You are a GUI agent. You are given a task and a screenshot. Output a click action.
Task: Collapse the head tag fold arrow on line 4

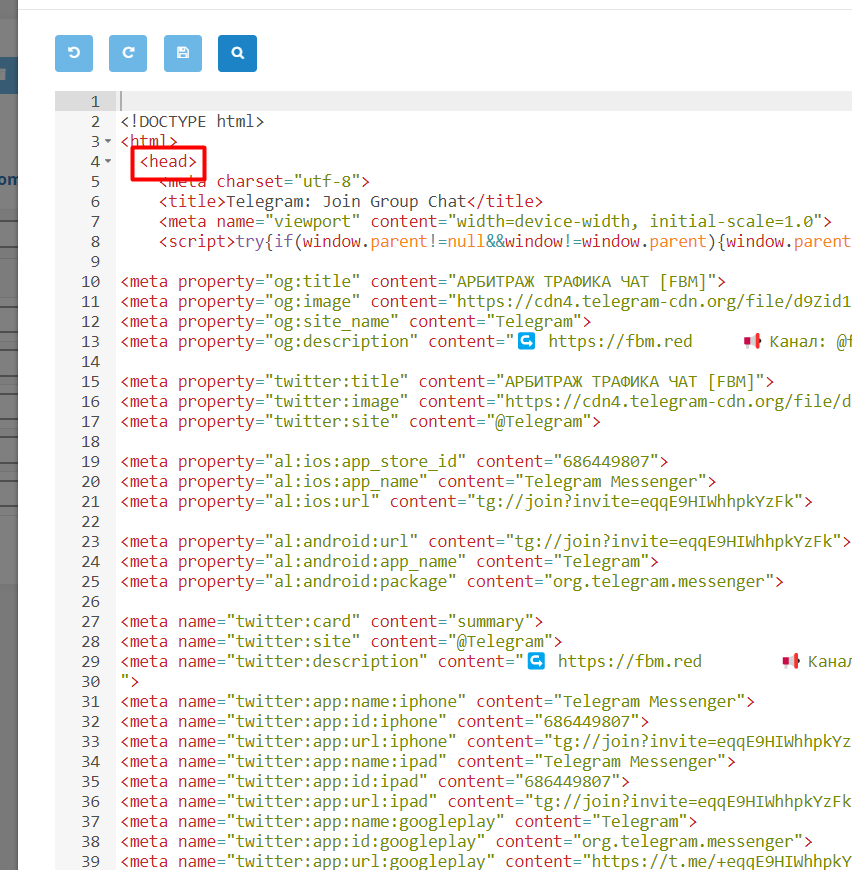pos(108,161)
